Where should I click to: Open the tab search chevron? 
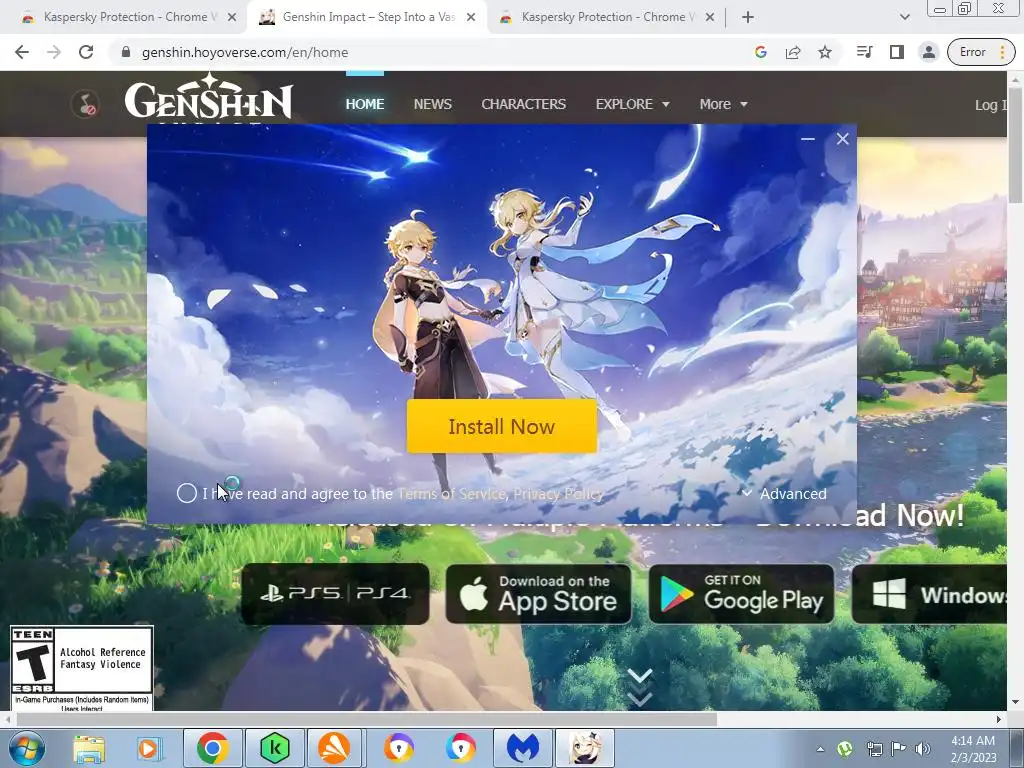coord(904,17)
